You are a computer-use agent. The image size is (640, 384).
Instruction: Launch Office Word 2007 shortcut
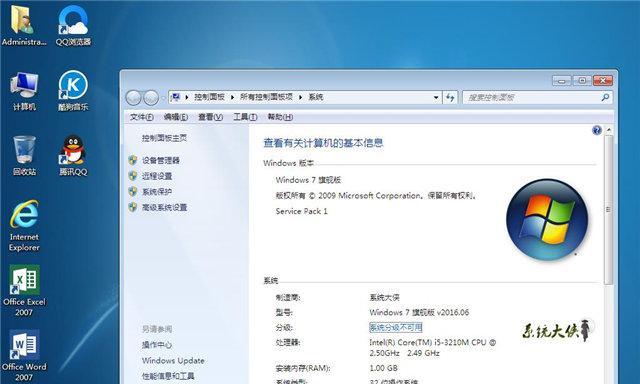[x=24, y=355]
